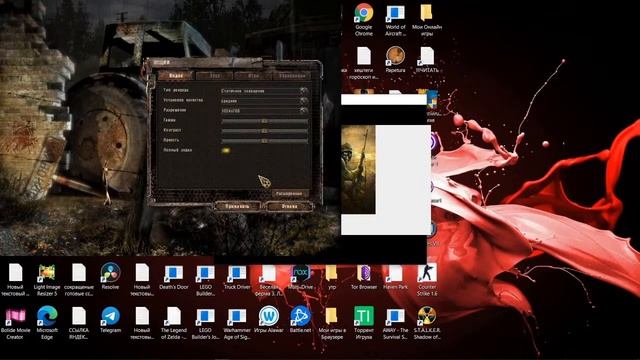Open the Мои Онлайн игры folder
640x360 pixels.
click(427, 18)
